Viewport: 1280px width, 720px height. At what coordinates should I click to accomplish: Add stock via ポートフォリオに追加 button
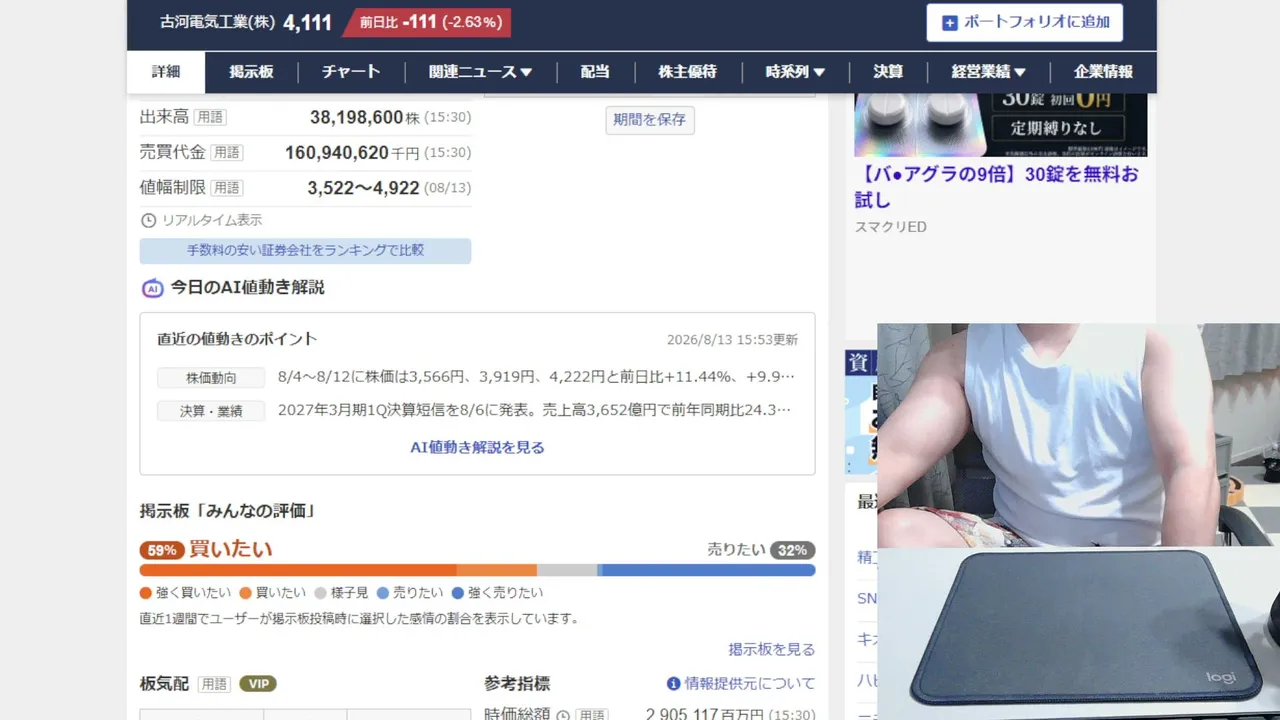pos(1025,22)
